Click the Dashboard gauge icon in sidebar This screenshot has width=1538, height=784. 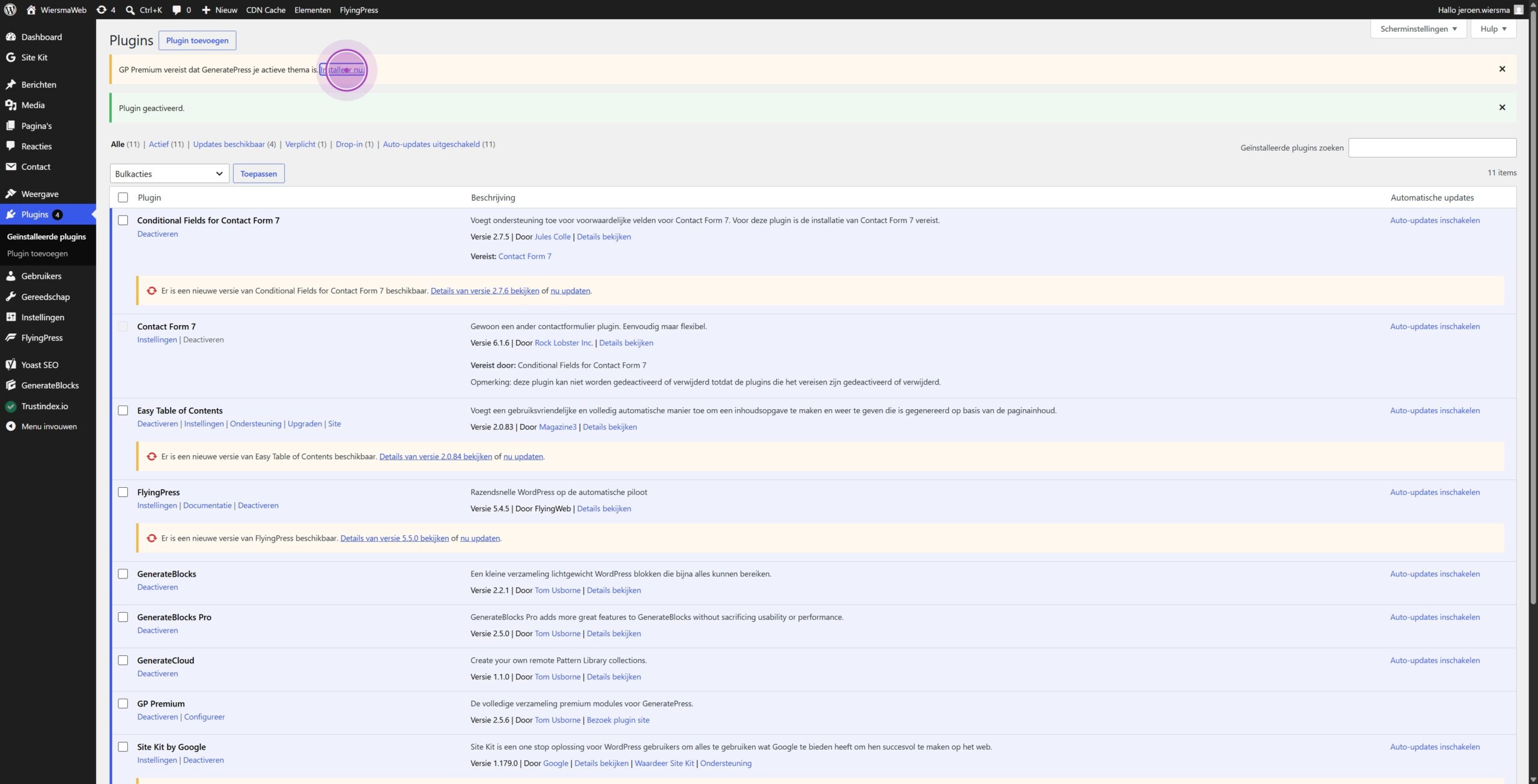click(x=11, y=37)
